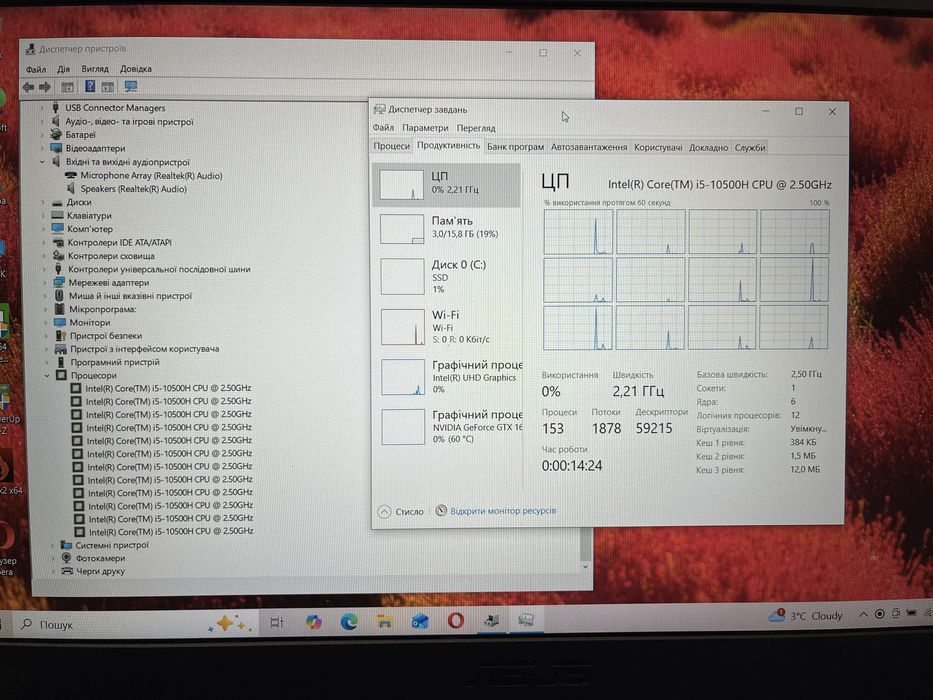The image size is (933, 700).
Task: Select the Пам'ять performance item
Action: coord(447,229)
